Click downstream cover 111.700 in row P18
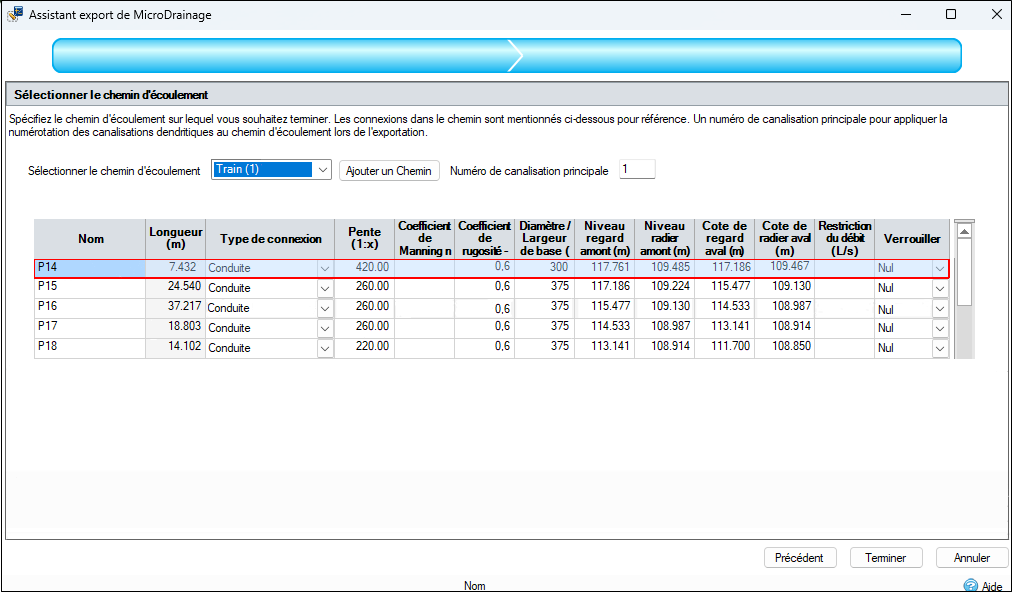Screen dimensions: 1012x592 (x=725, y=348)
